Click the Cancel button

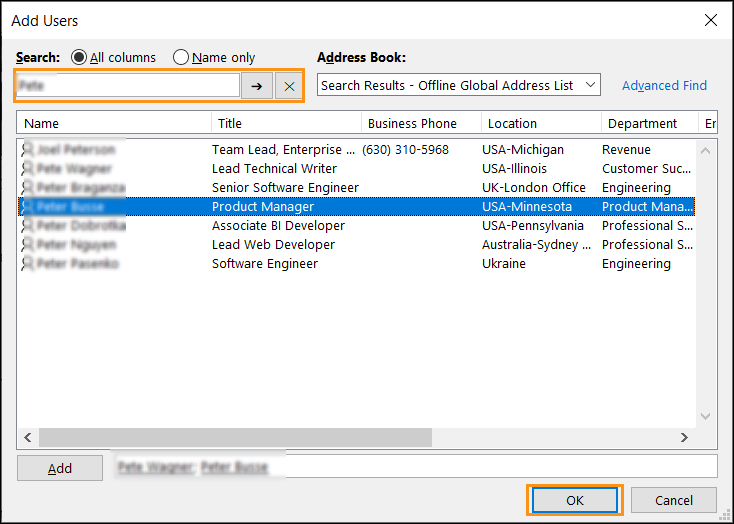674,500
